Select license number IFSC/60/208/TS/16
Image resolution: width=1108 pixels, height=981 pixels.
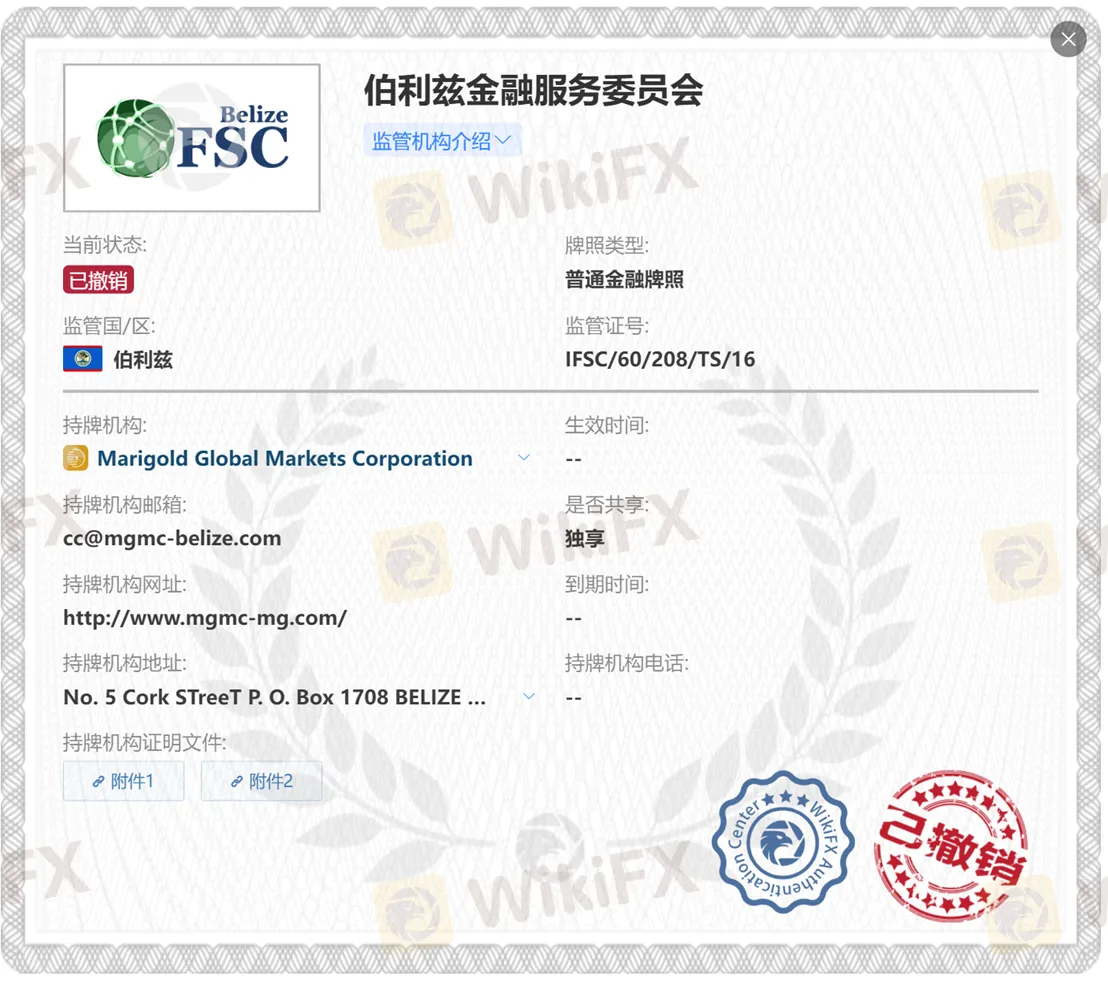click(660, 359)
